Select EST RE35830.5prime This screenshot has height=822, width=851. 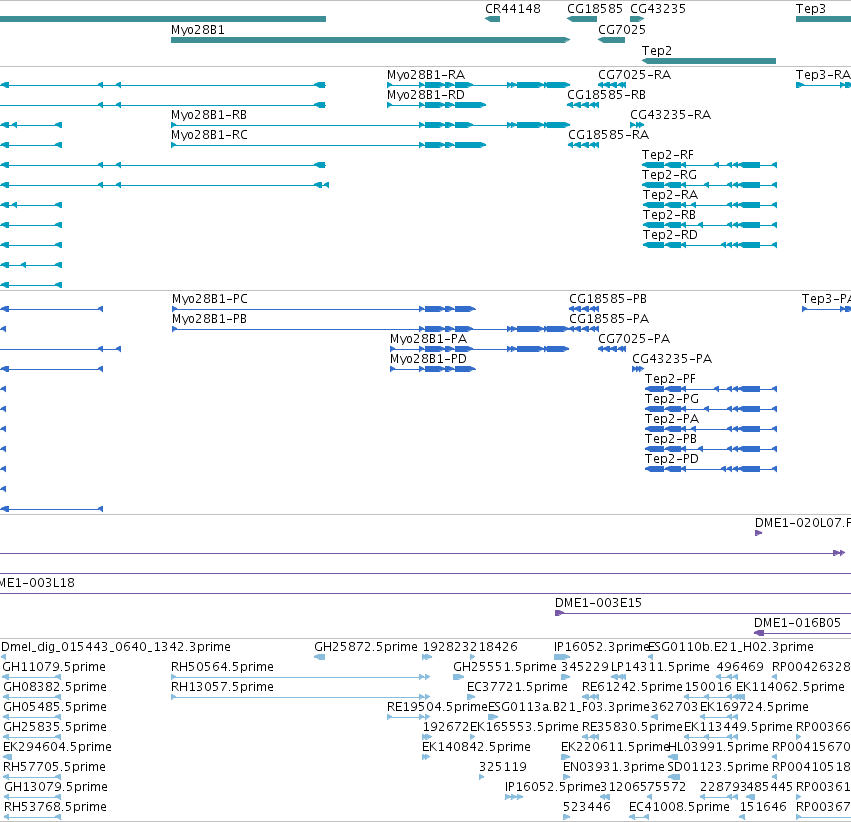[590, 737]
